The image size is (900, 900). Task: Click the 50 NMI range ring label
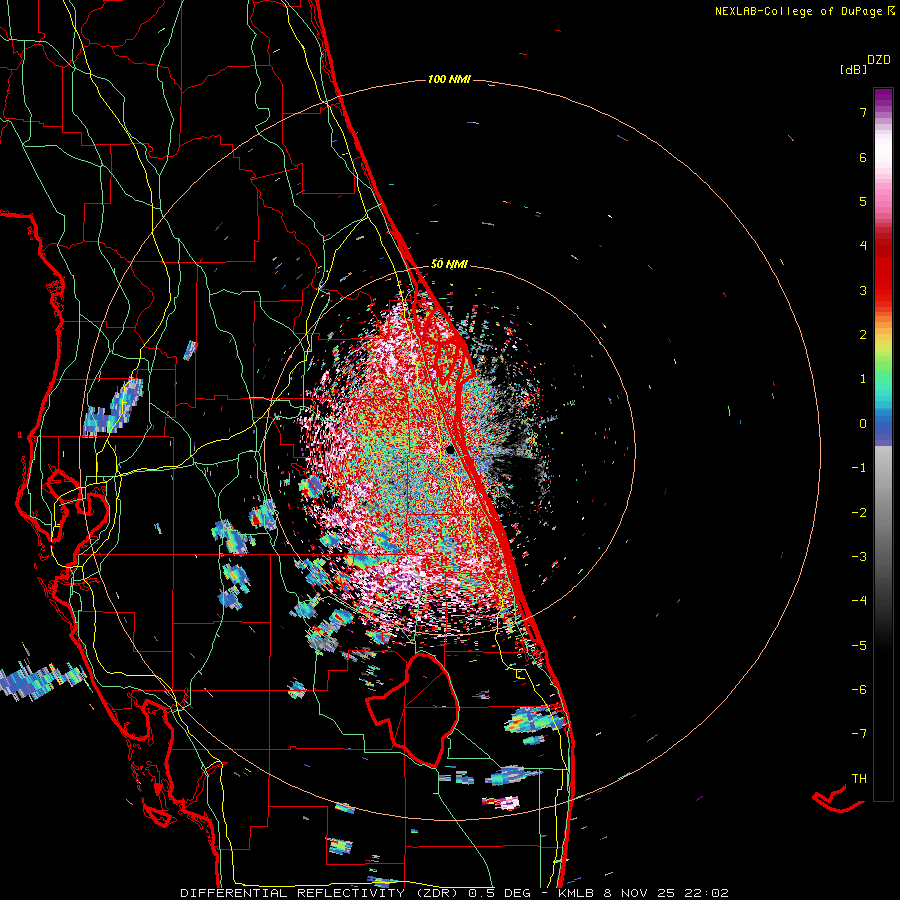click(449, 264)
